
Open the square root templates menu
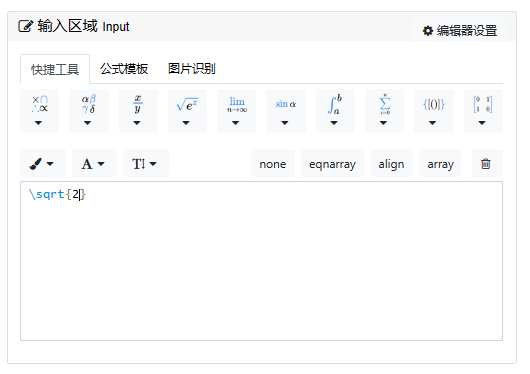click(187, 111)
